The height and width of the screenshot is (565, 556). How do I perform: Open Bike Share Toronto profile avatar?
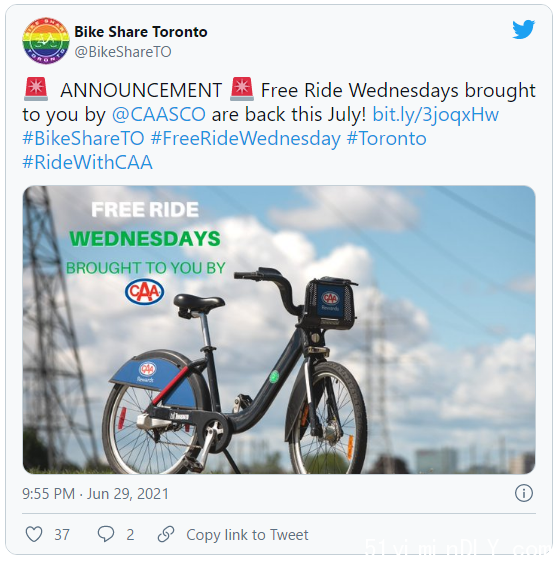coord(46,41)
